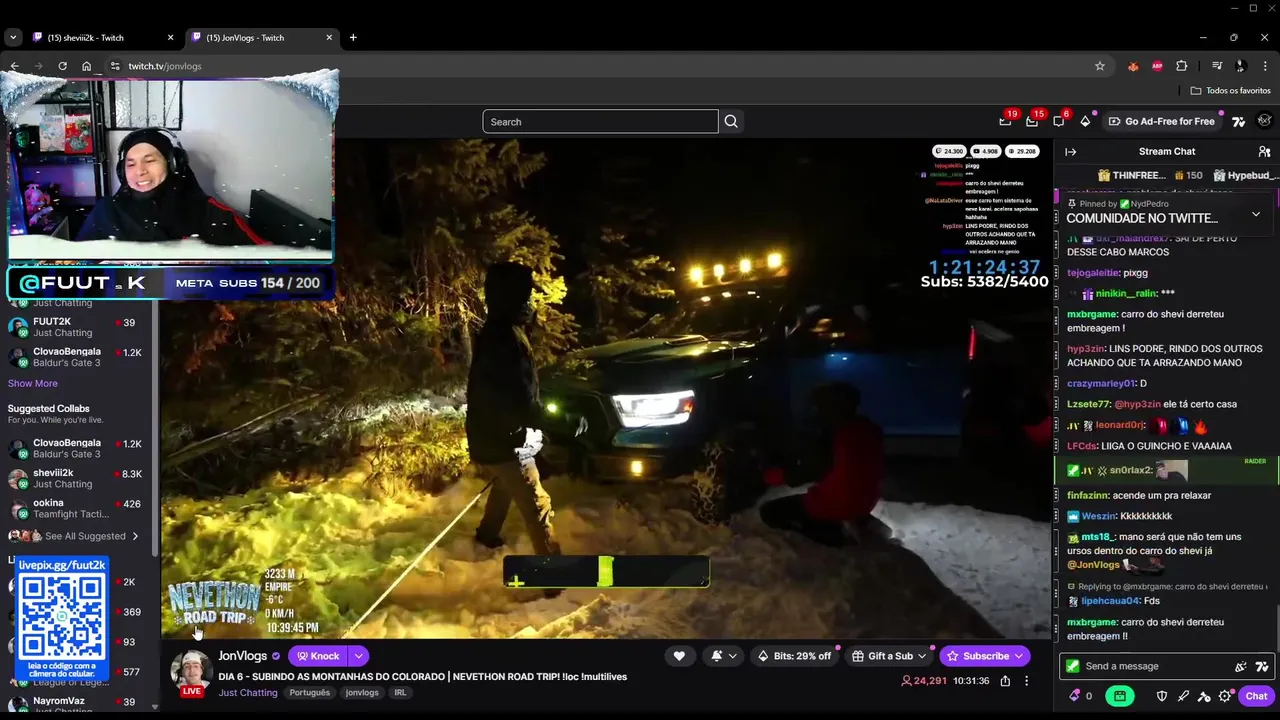Open the dropdown arrow beside Knock

click(358, 656)
